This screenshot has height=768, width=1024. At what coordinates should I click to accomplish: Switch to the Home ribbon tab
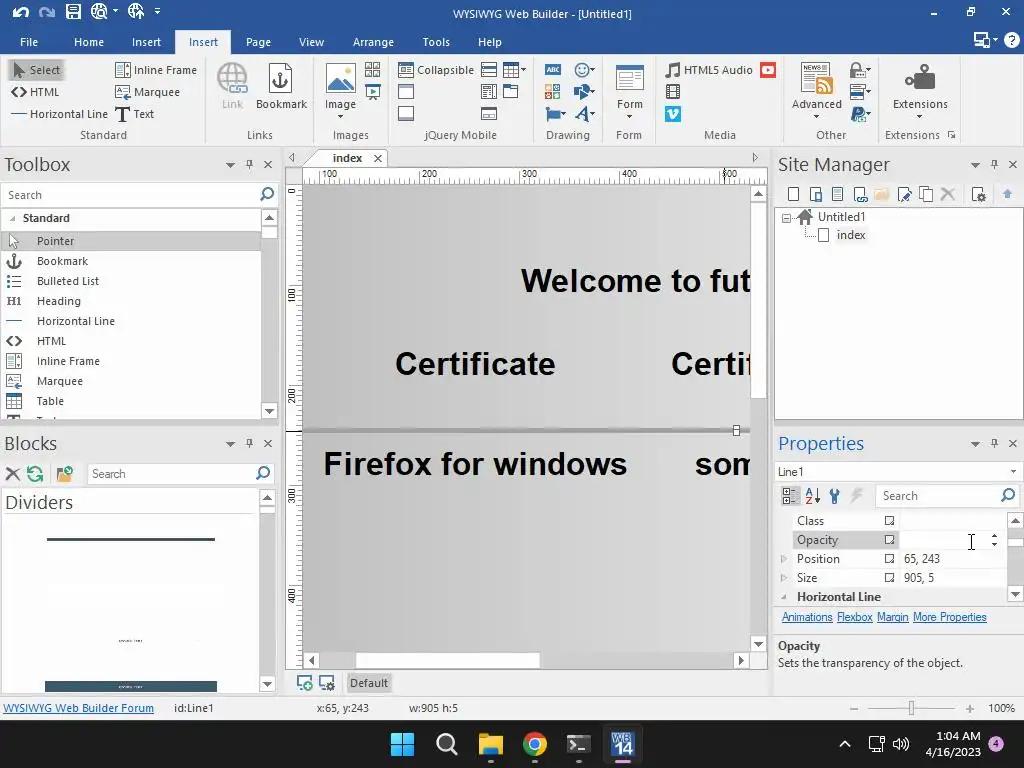click(x=89, y=42)
